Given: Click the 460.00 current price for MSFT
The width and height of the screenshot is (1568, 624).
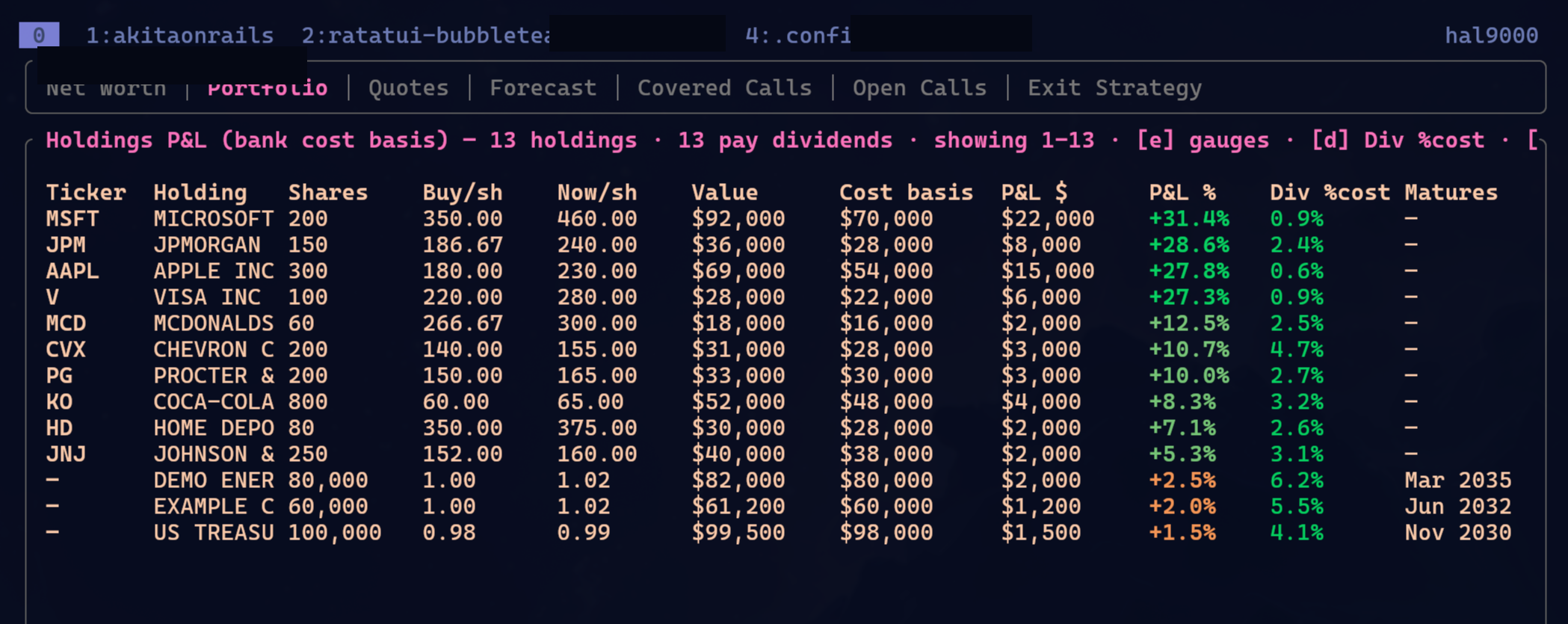Looking at the screenshot, I should coord(597,219).
